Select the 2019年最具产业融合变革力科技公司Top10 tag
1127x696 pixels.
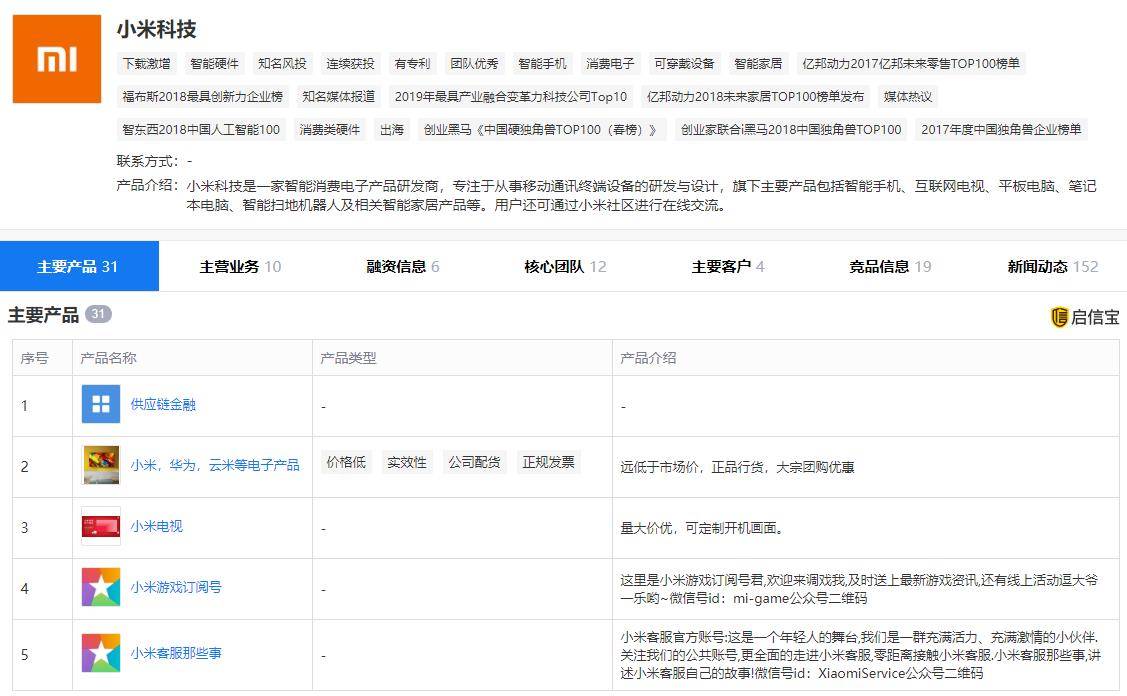[x=511, y=96]
